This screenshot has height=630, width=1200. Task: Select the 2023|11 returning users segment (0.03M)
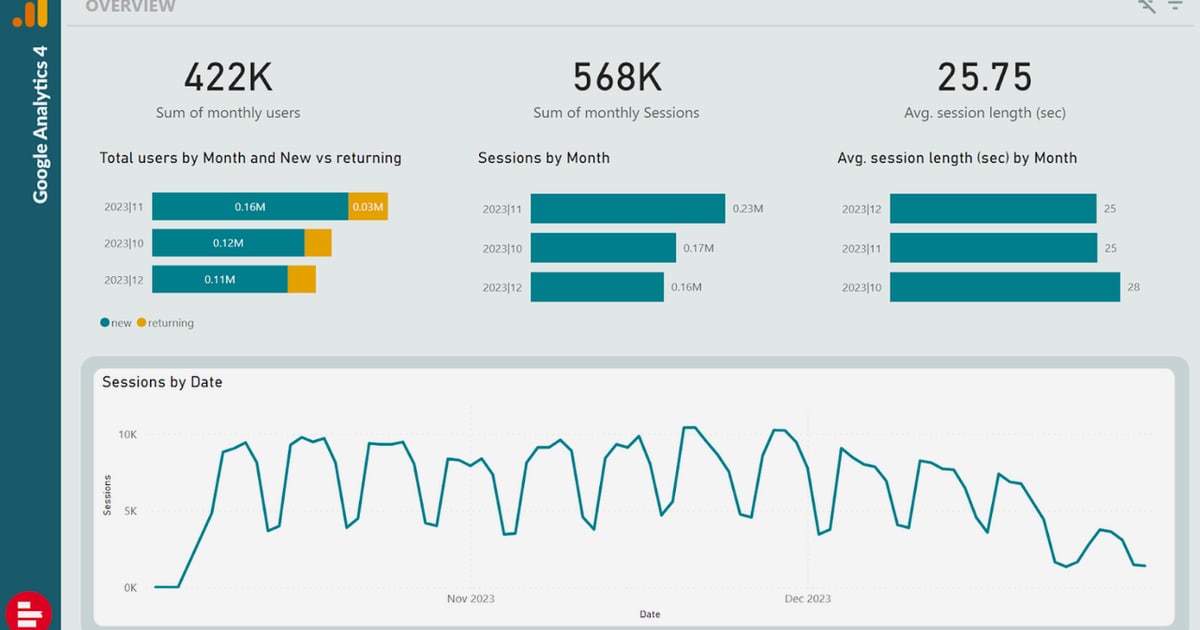[368, 207]
